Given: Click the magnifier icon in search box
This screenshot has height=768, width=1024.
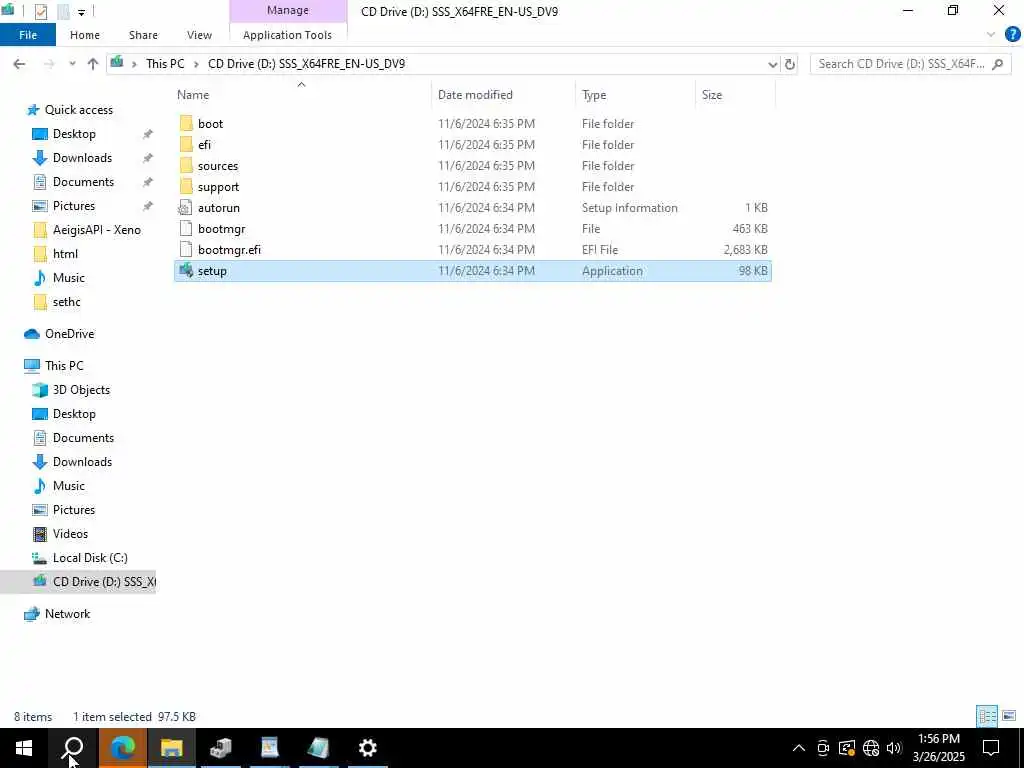Looking at the screenshot, I should click(997, 64).
